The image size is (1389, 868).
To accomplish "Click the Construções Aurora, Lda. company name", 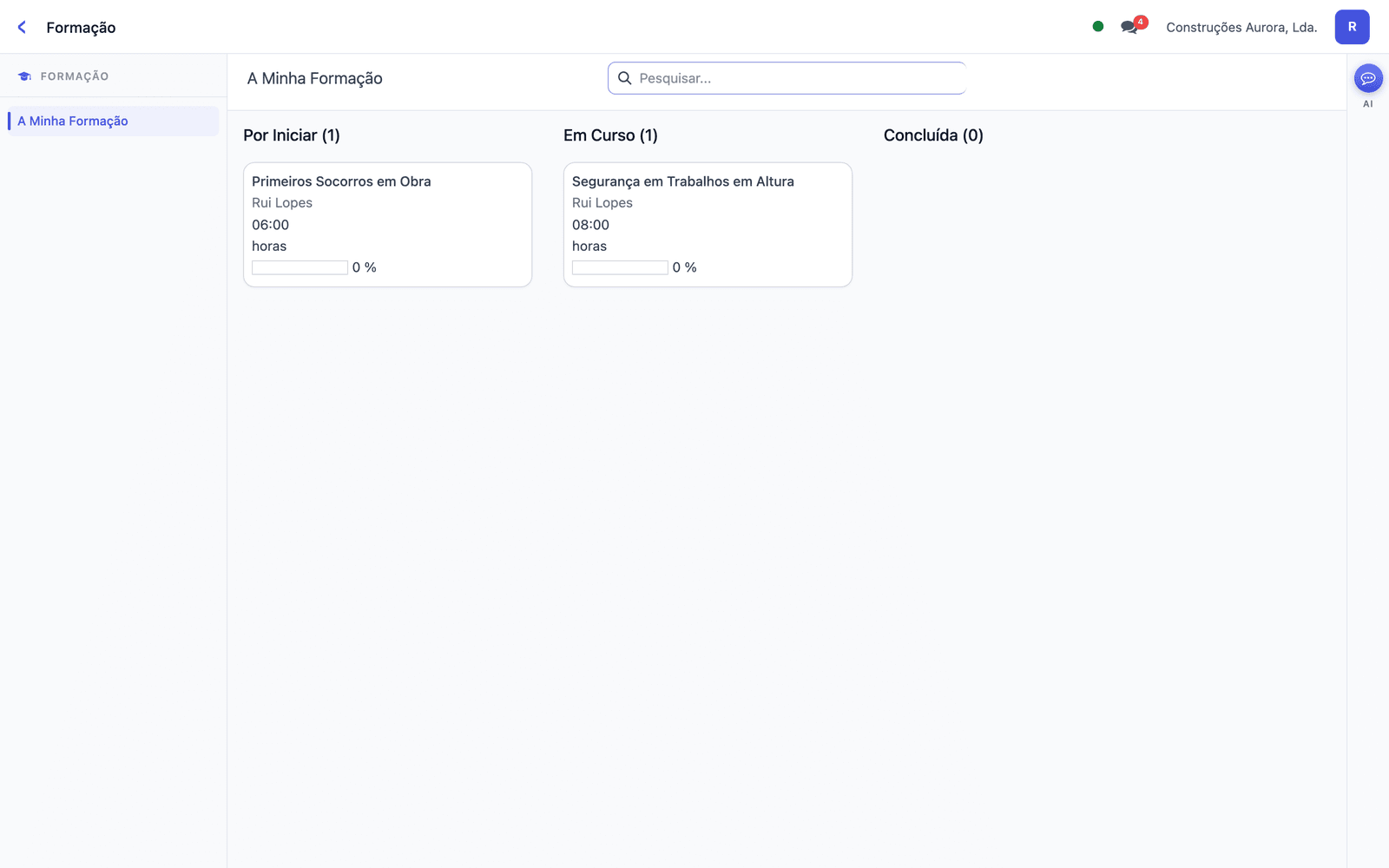I will [x=1241, y=27].
